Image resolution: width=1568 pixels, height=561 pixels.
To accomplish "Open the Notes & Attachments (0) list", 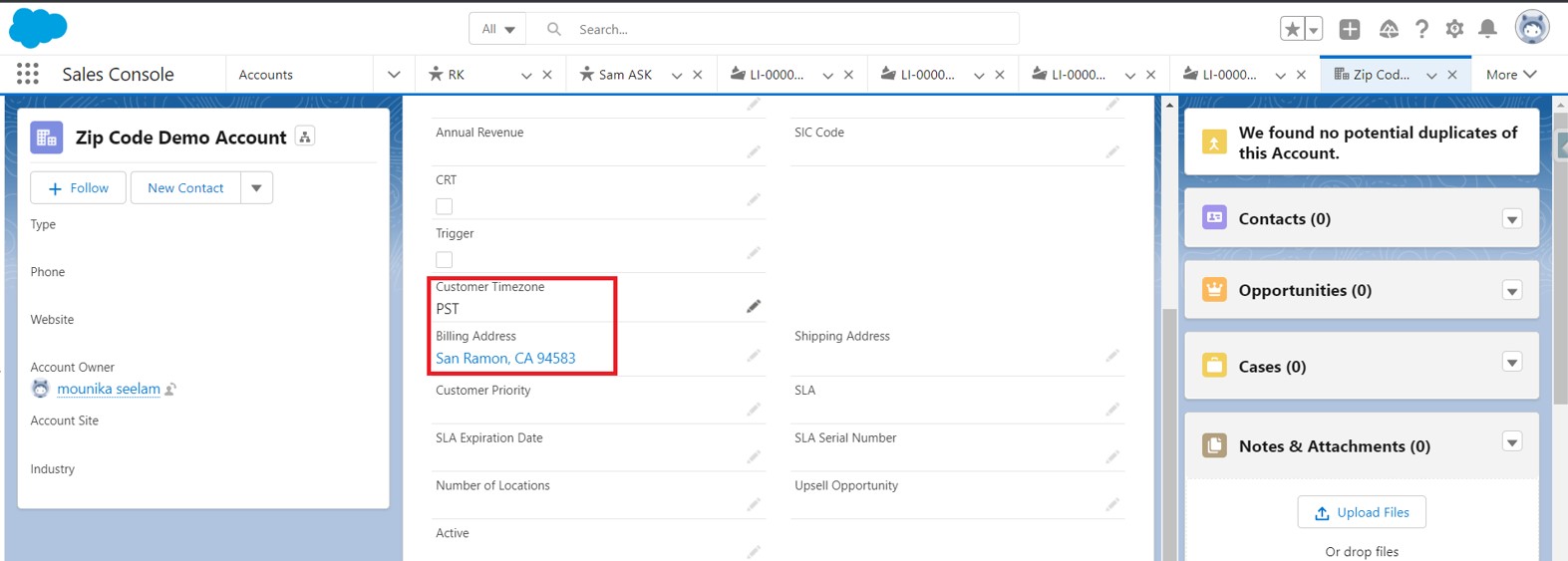I will 1334,445.
